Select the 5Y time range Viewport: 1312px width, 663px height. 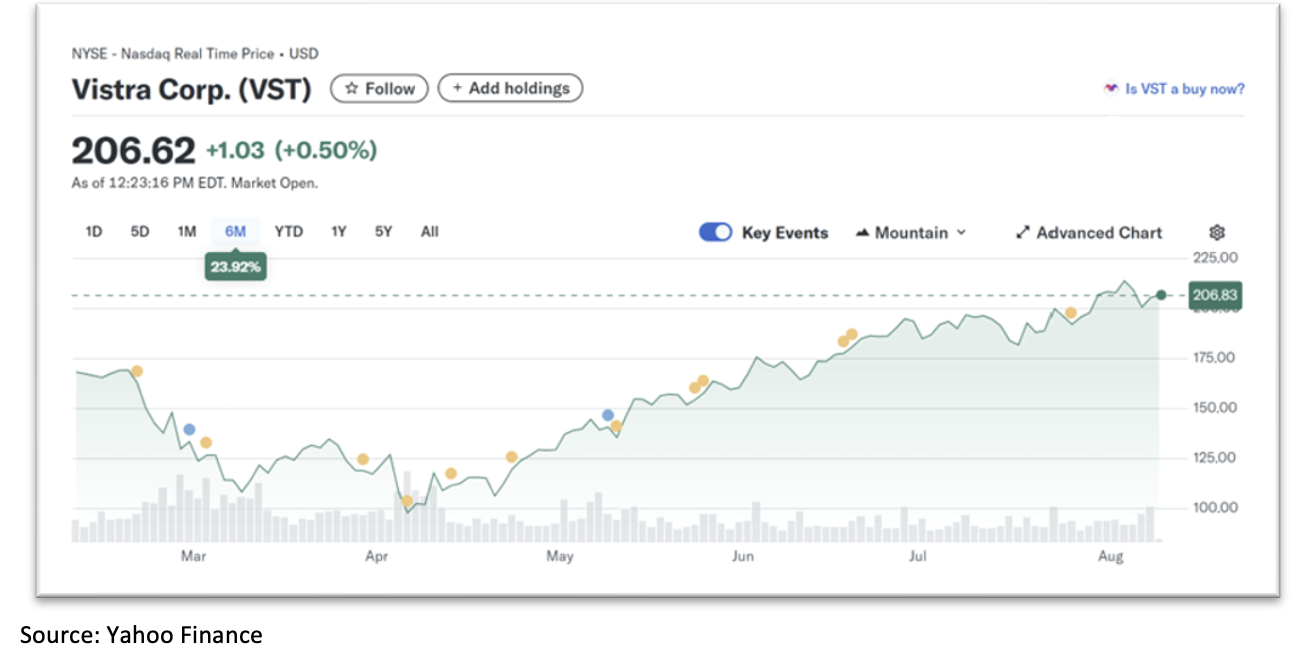(x=383, y=231)
